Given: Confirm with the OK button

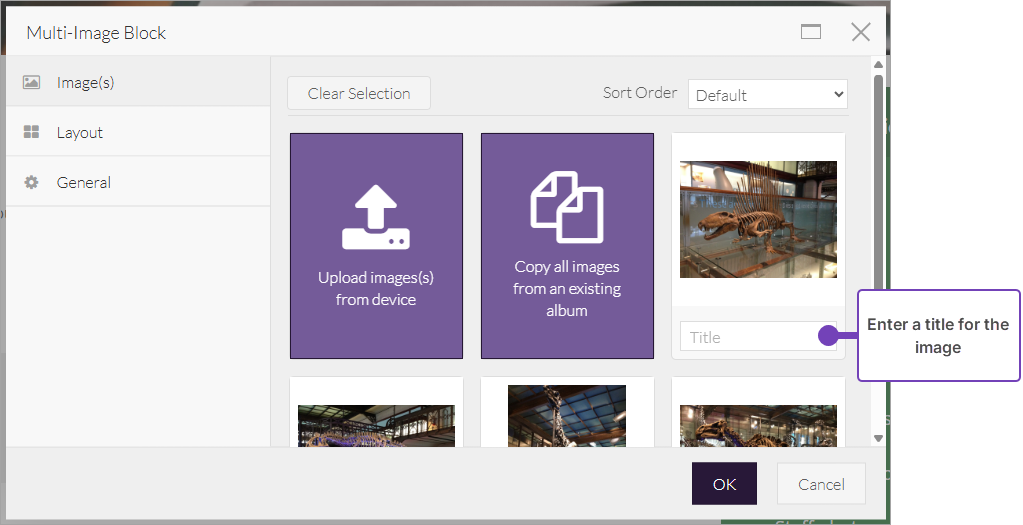Looking at the screenshot, I should click(724, 484).
